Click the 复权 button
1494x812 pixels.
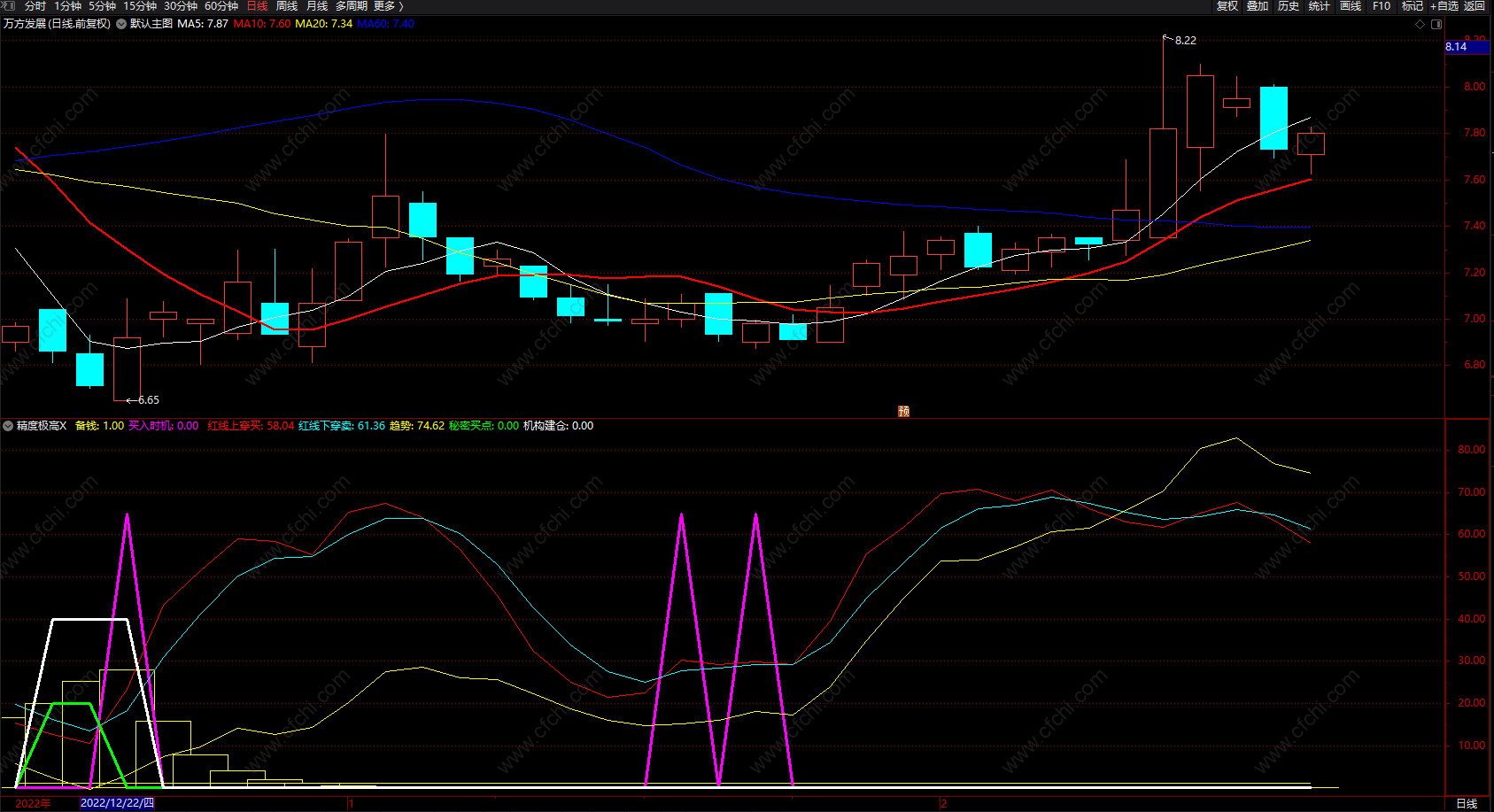pyautogui.click(x=1227, y=6)
